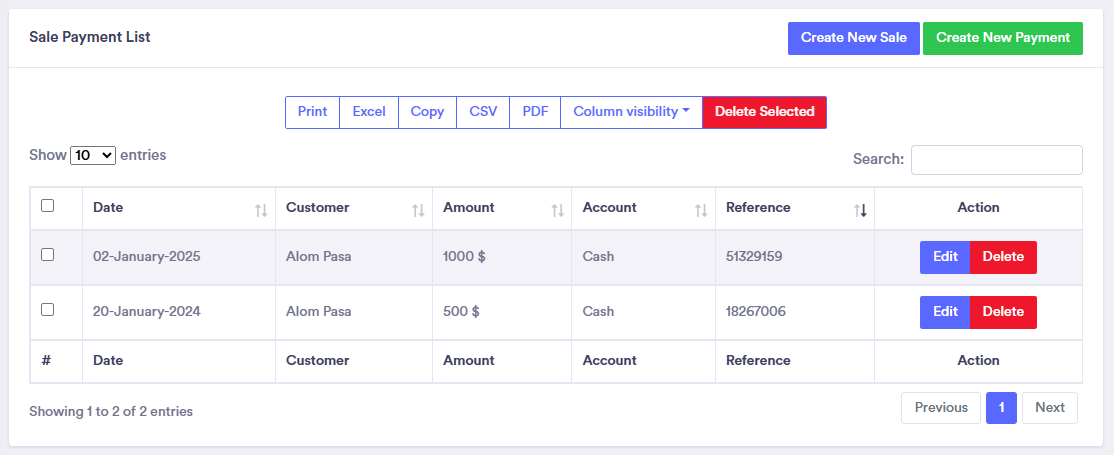This screenshot has width=1114, height=455.
Task: Click Create New Sale button
Action: tap(853, 38)
